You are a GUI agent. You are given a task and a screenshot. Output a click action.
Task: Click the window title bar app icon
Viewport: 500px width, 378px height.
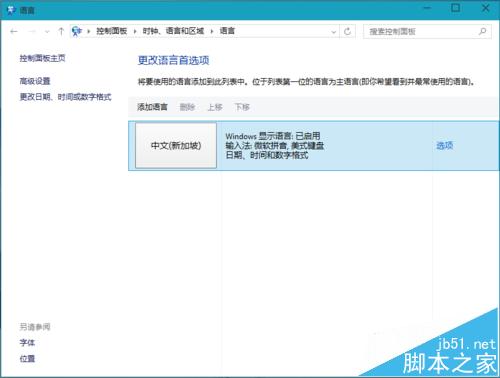click(x=11, y=10)
